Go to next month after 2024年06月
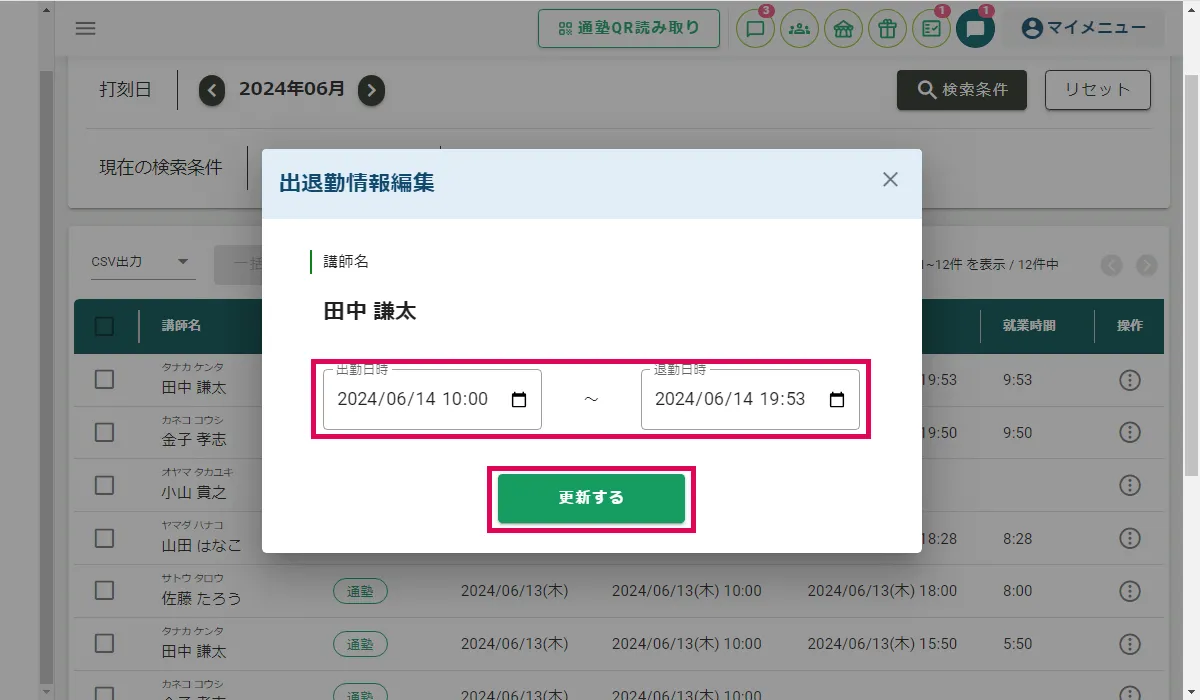 (371, 90)
